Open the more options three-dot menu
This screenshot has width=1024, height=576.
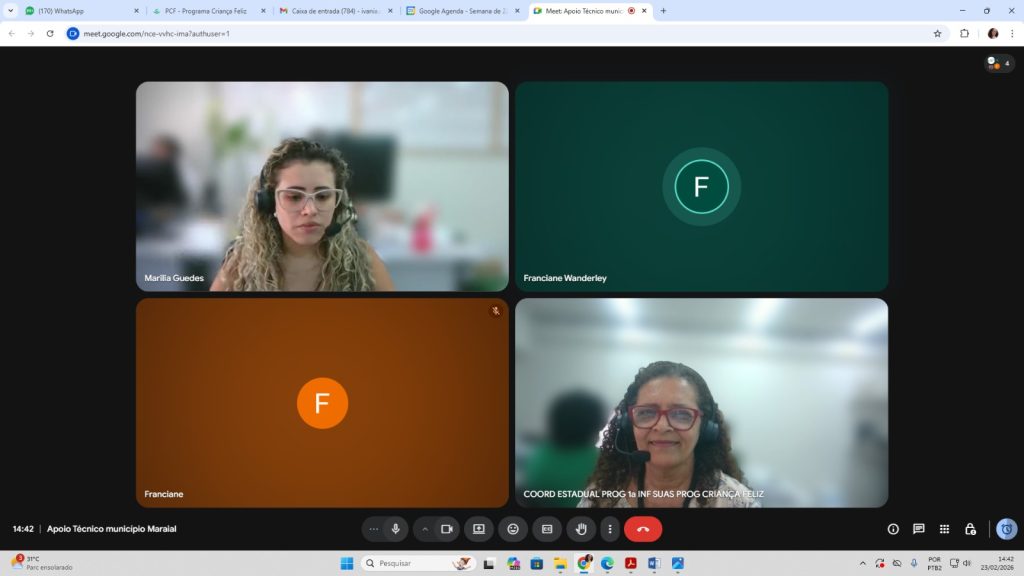pyautogui.click(x=609, y=529)
